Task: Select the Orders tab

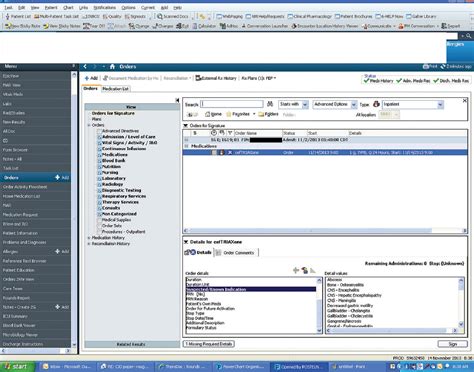Action: point(90,89)
